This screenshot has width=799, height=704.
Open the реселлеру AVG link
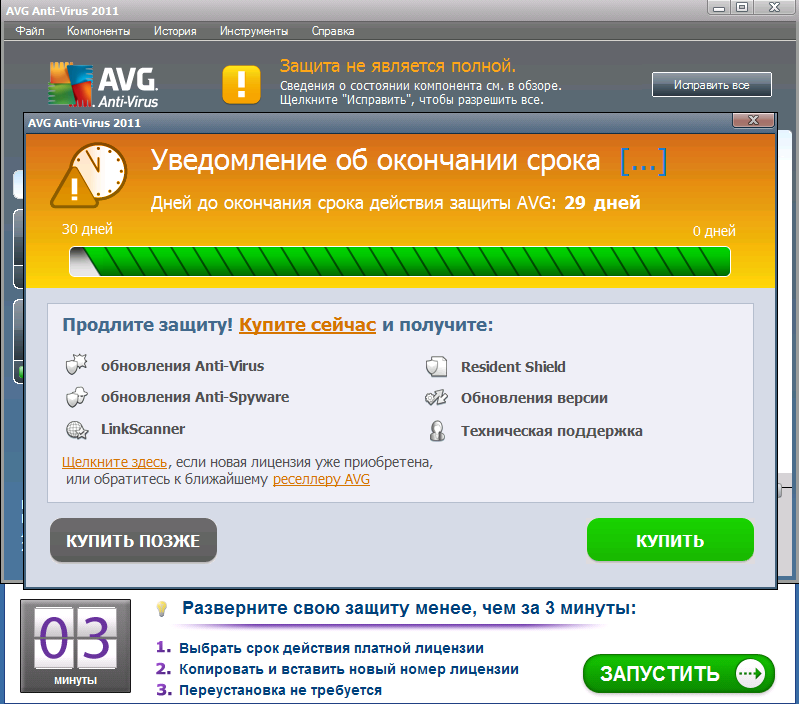(x=321, y=479)
